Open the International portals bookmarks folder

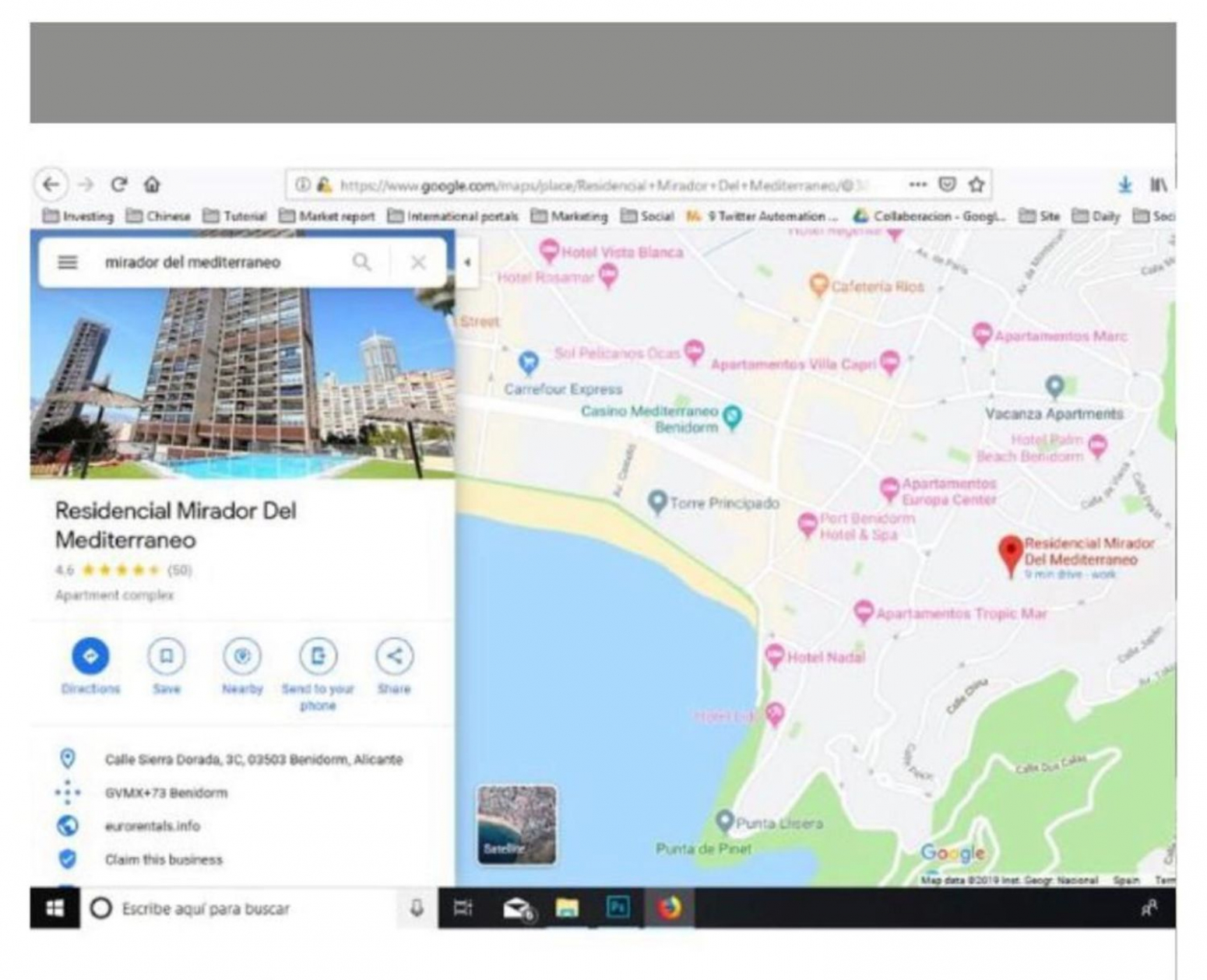pyautogui.click(x=452, y=216)
